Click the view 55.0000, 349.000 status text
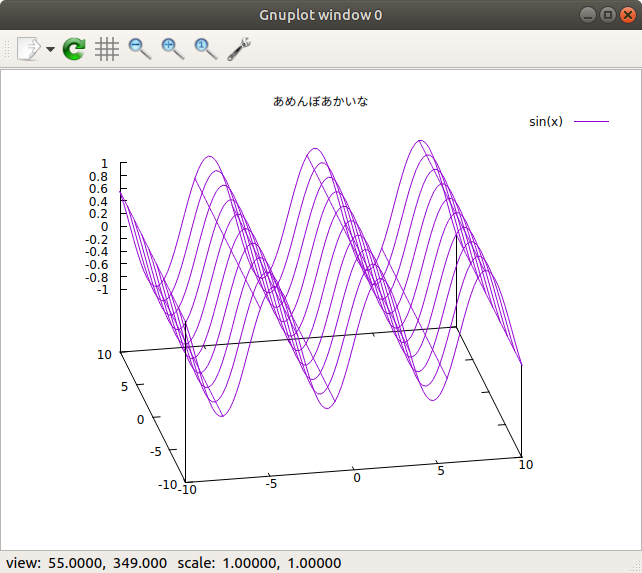This screenshot has width=642, height=573. (x=86, y=563)
